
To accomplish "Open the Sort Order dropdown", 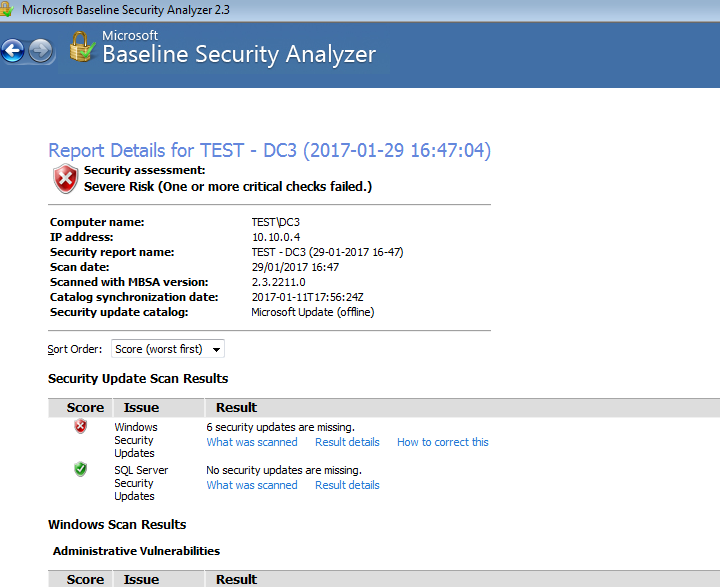I will (x=168, y=349).
